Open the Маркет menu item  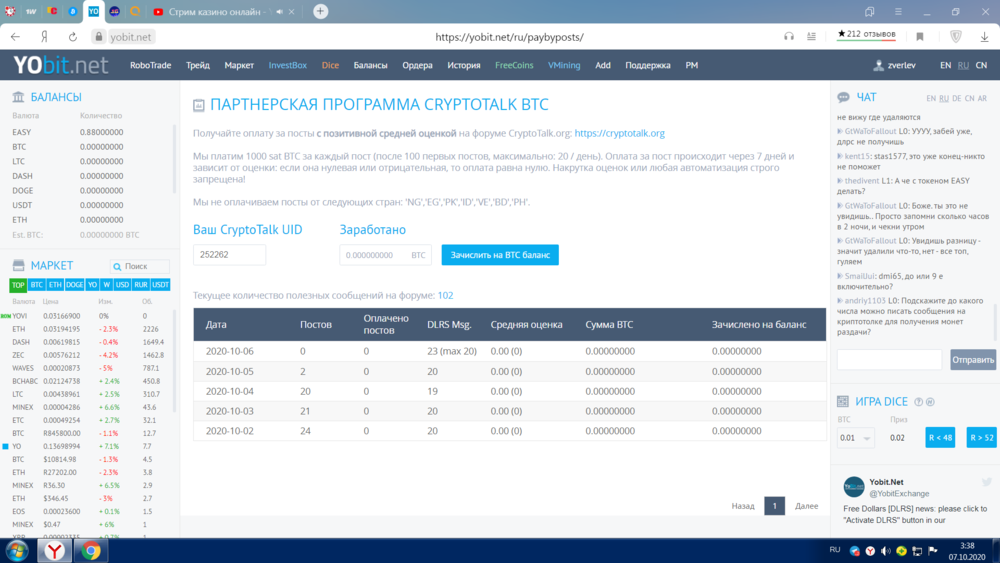239,65
